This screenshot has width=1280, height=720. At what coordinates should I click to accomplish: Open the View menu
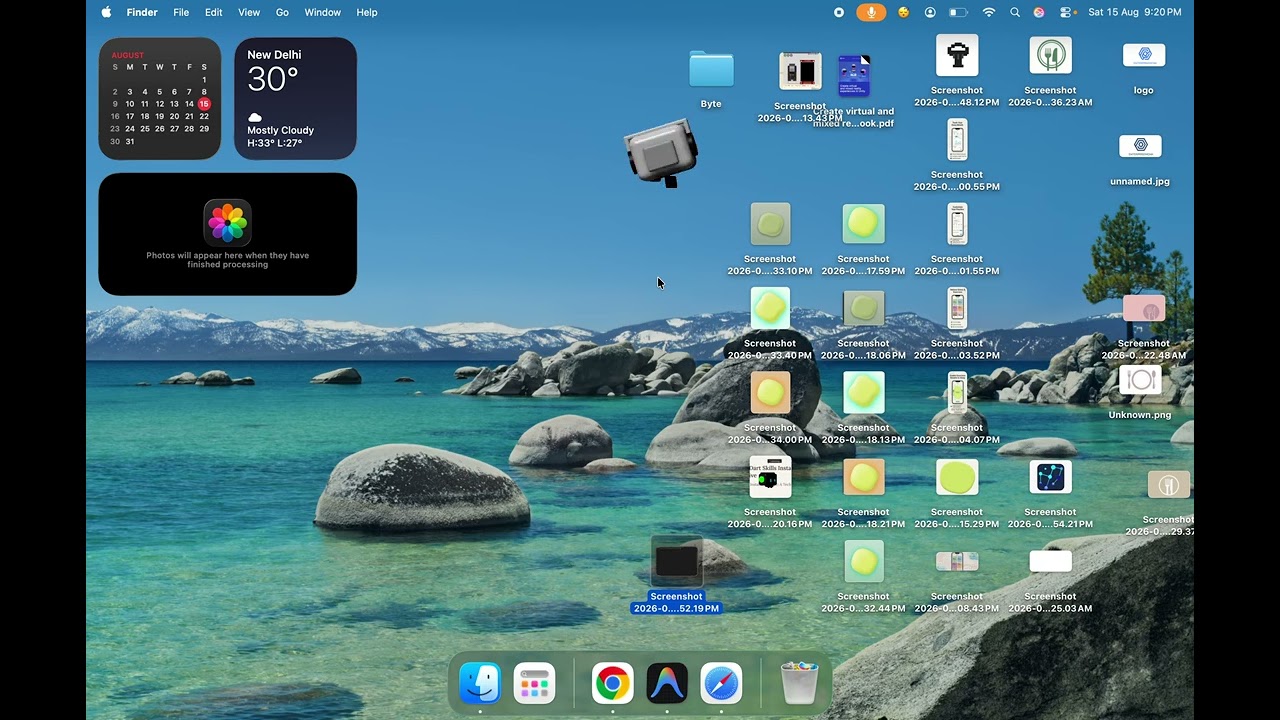click(249, 12)
